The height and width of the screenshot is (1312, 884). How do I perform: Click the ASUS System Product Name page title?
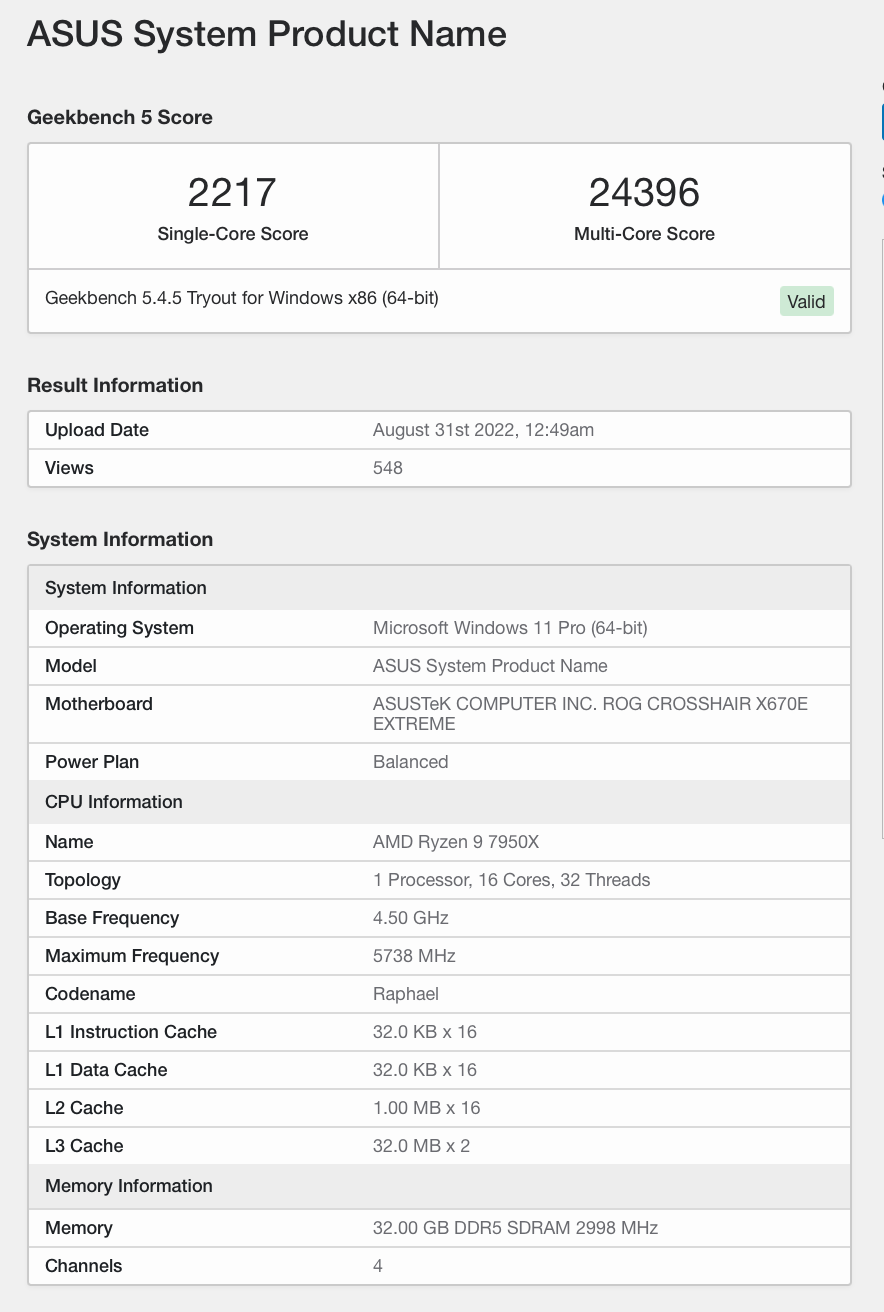pos(267,34)
